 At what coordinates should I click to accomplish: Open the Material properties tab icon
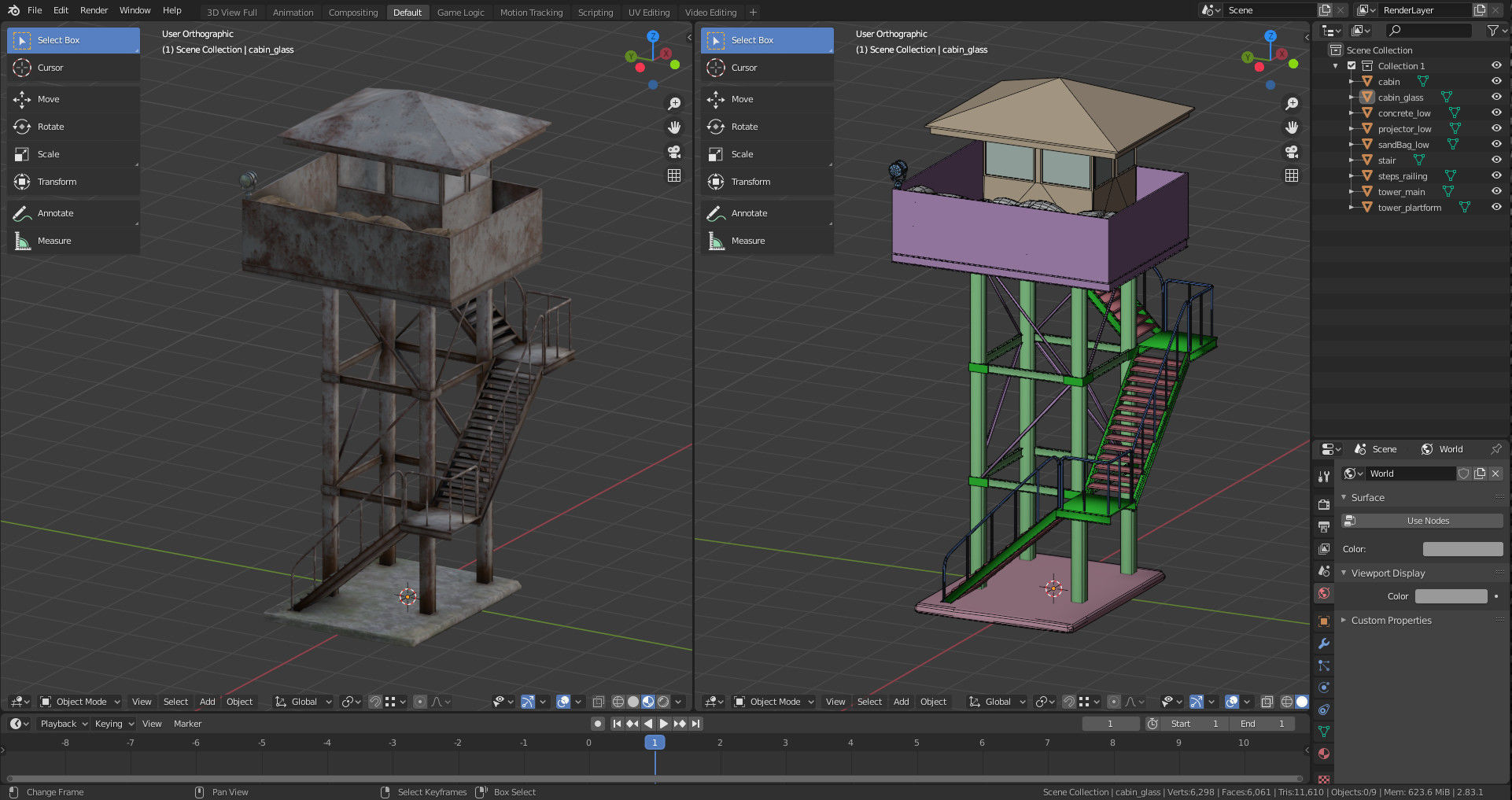click(x=1324, y=754)
